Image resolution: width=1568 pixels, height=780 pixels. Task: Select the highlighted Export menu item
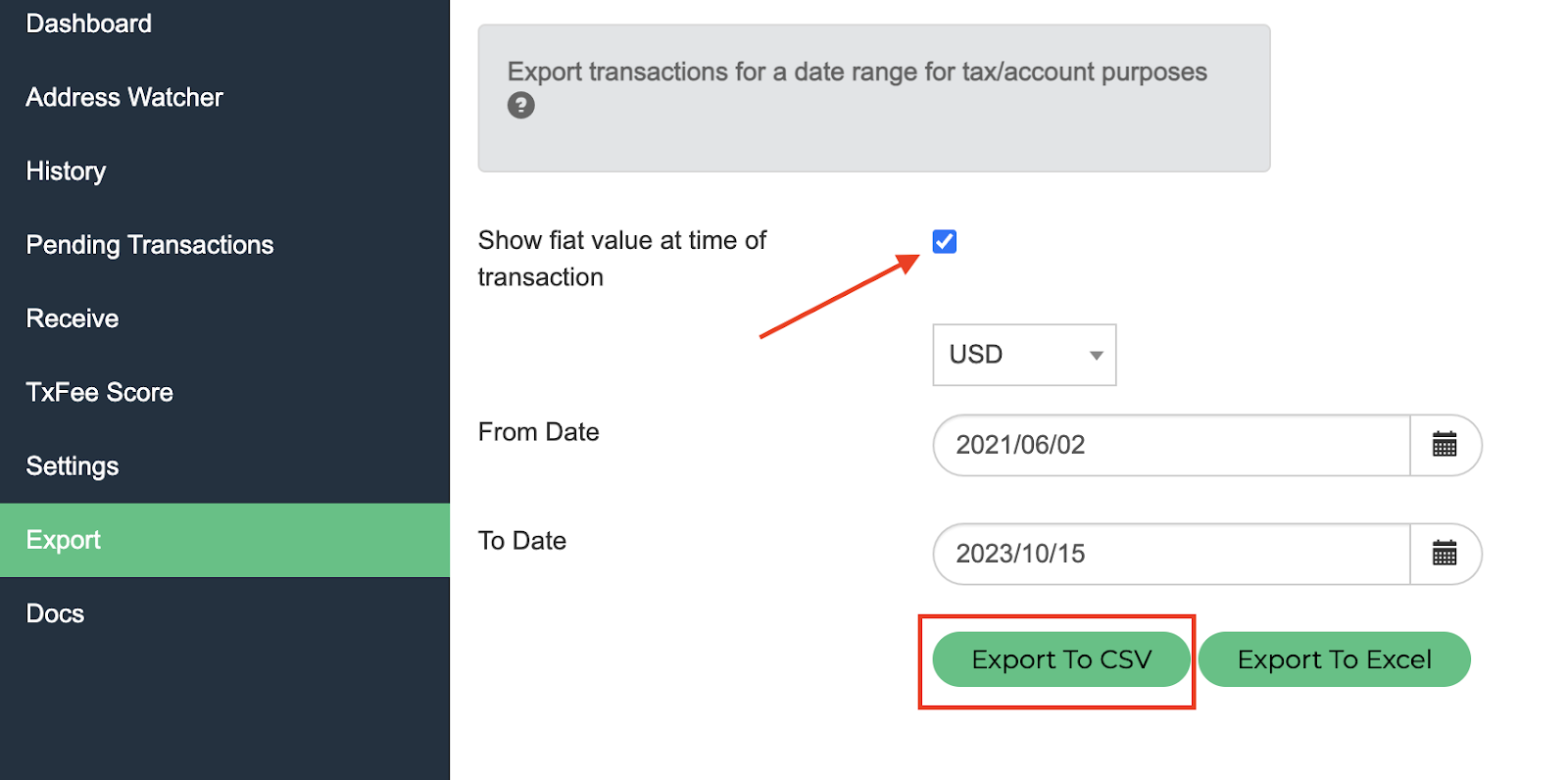coord(64,540)
